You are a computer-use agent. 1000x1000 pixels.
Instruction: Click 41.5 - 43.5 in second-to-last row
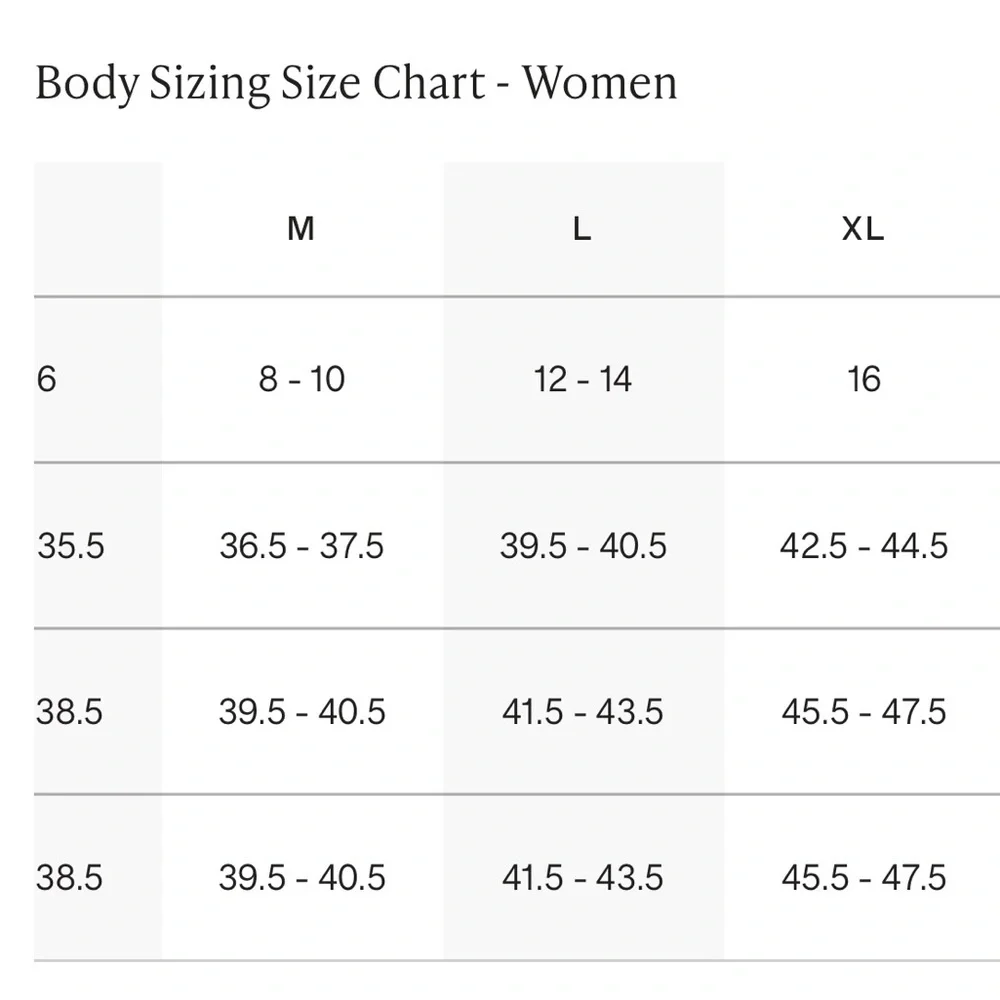pyautogui.click(x=582, y=712)
